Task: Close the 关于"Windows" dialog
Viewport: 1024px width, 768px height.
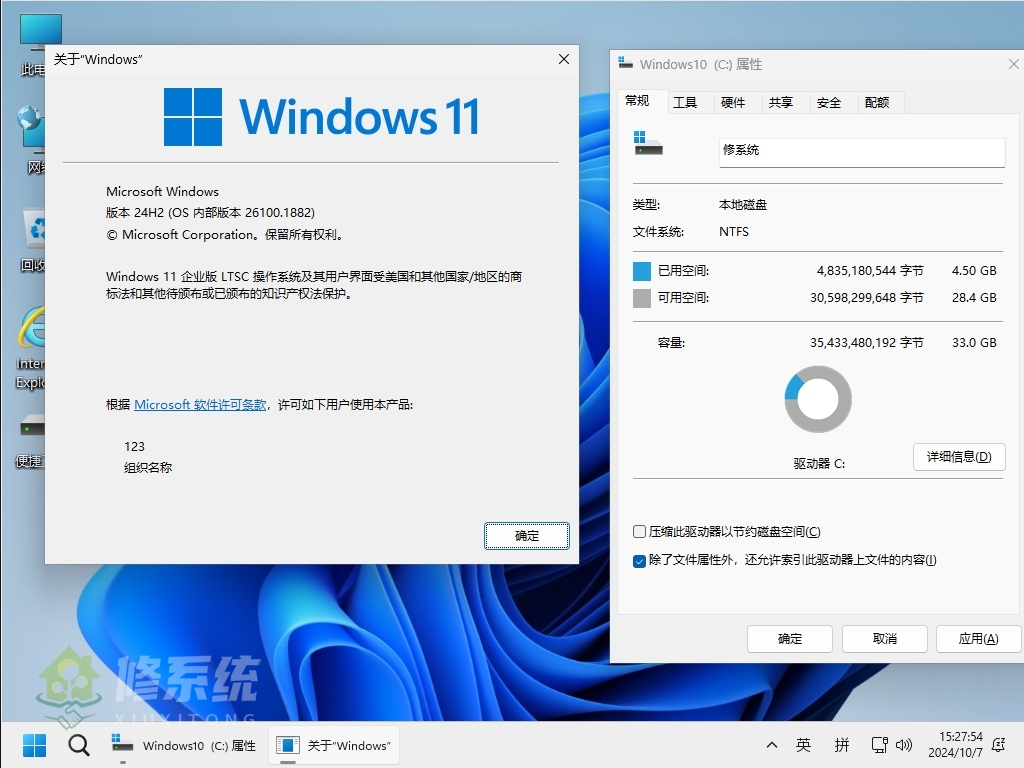Action: coord(564,59)
